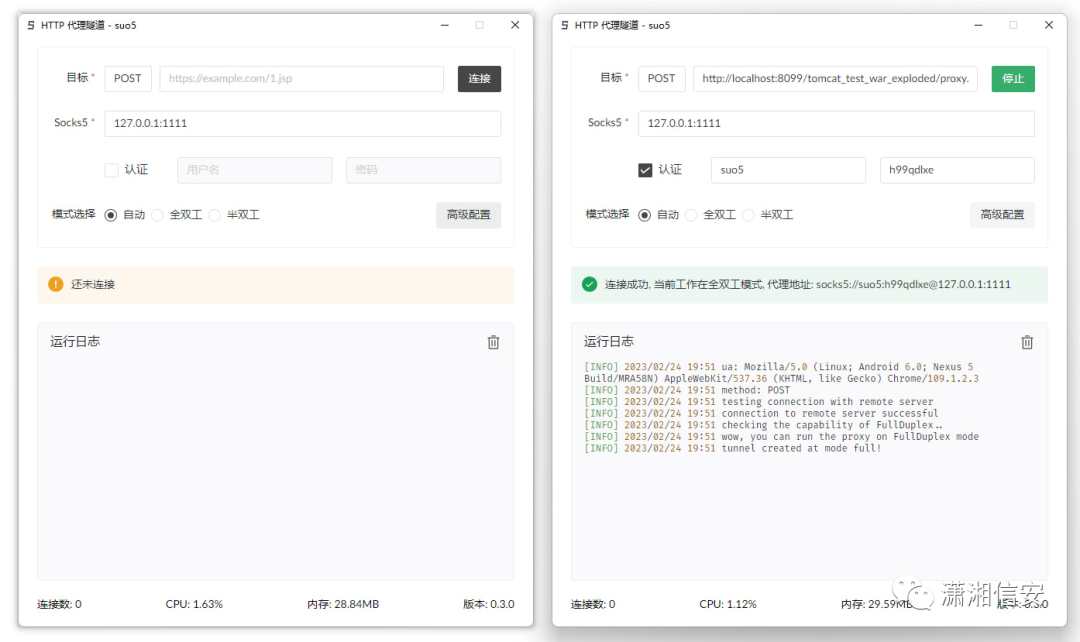The image size is (1080, 642).
Task: Clear the run log in right window
Action: [1027, 342]
